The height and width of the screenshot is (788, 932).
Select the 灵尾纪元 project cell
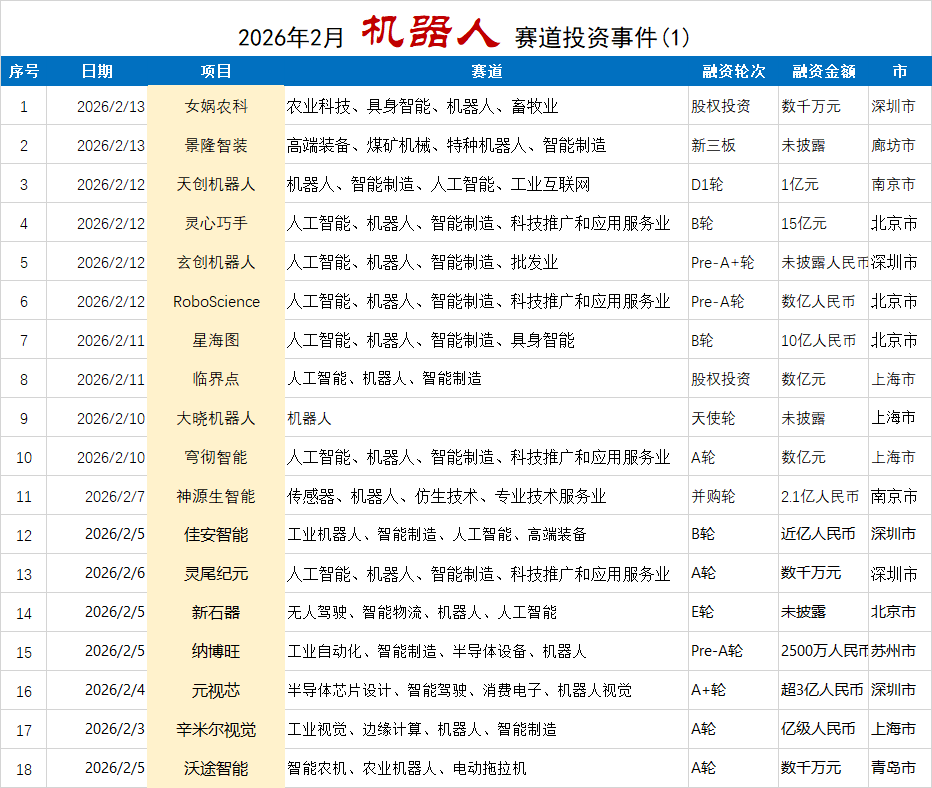(216, 574)
